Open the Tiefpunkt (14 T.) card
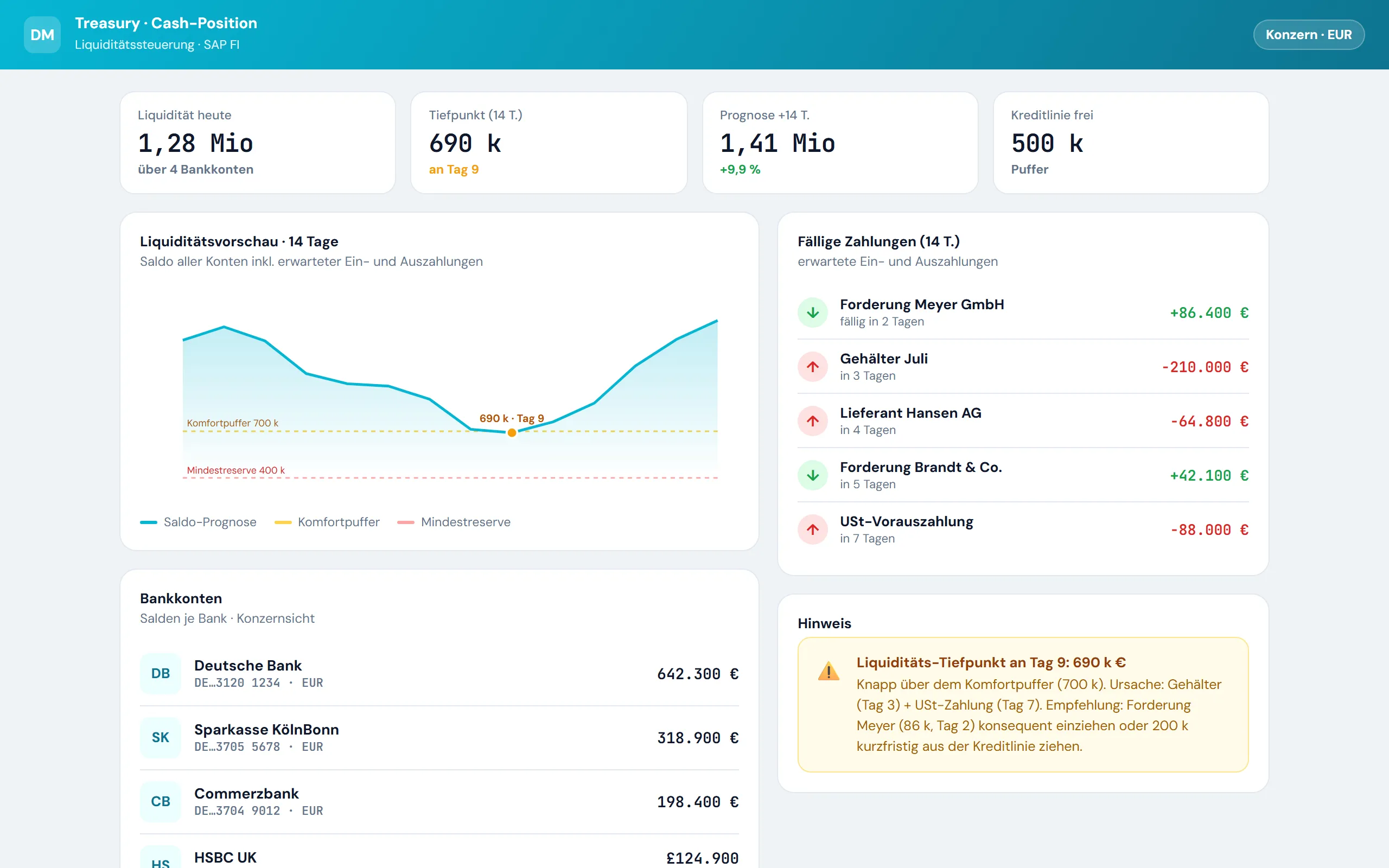The image size is (1389, 868). pos(549,142)
